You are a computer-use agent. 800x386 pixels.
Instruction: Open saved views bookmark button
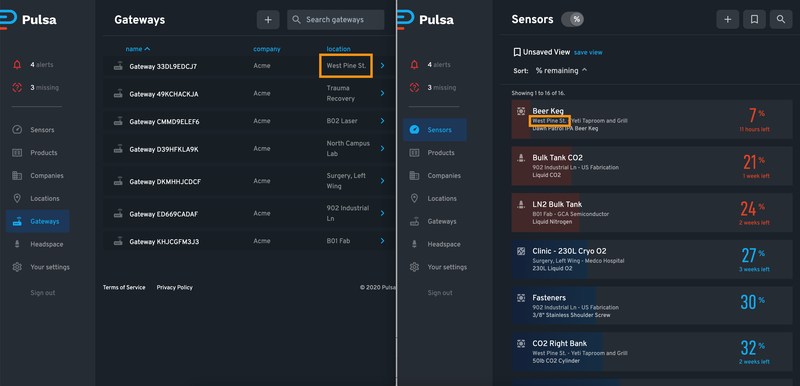pyautogui.click(x=755, y=19)
